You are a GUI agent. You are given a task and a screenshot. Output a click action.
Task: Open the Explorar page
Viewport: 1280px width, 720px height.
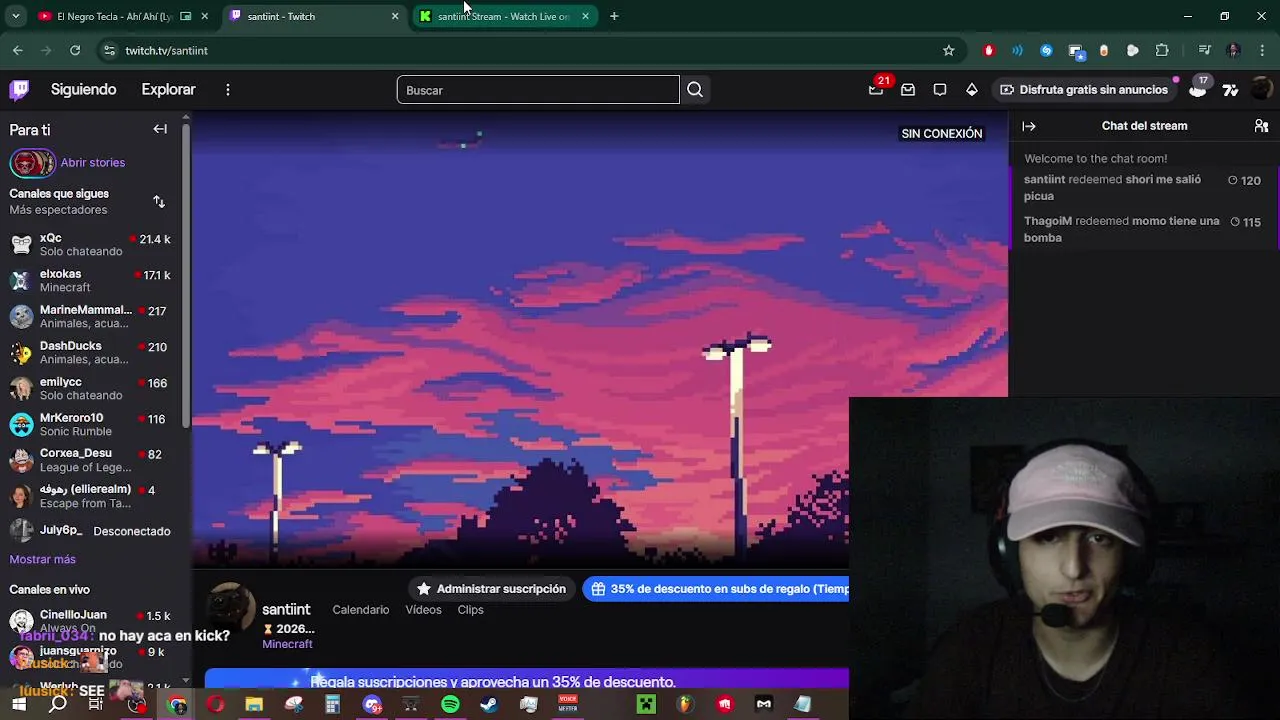pos(168,90)
